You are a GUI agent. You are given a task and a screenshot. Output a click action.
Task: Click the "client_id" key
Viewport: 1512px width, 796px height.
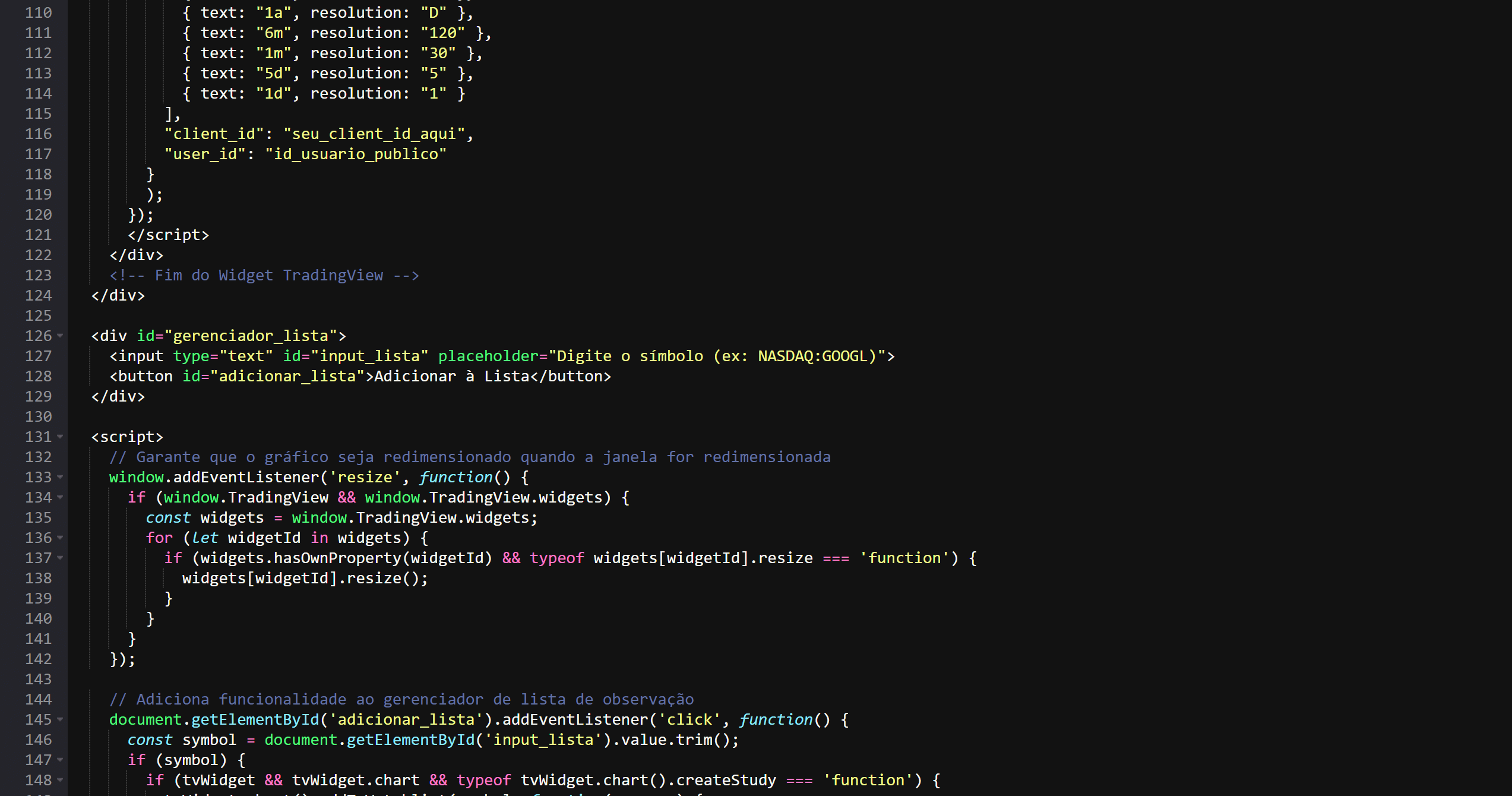point(214,134)
